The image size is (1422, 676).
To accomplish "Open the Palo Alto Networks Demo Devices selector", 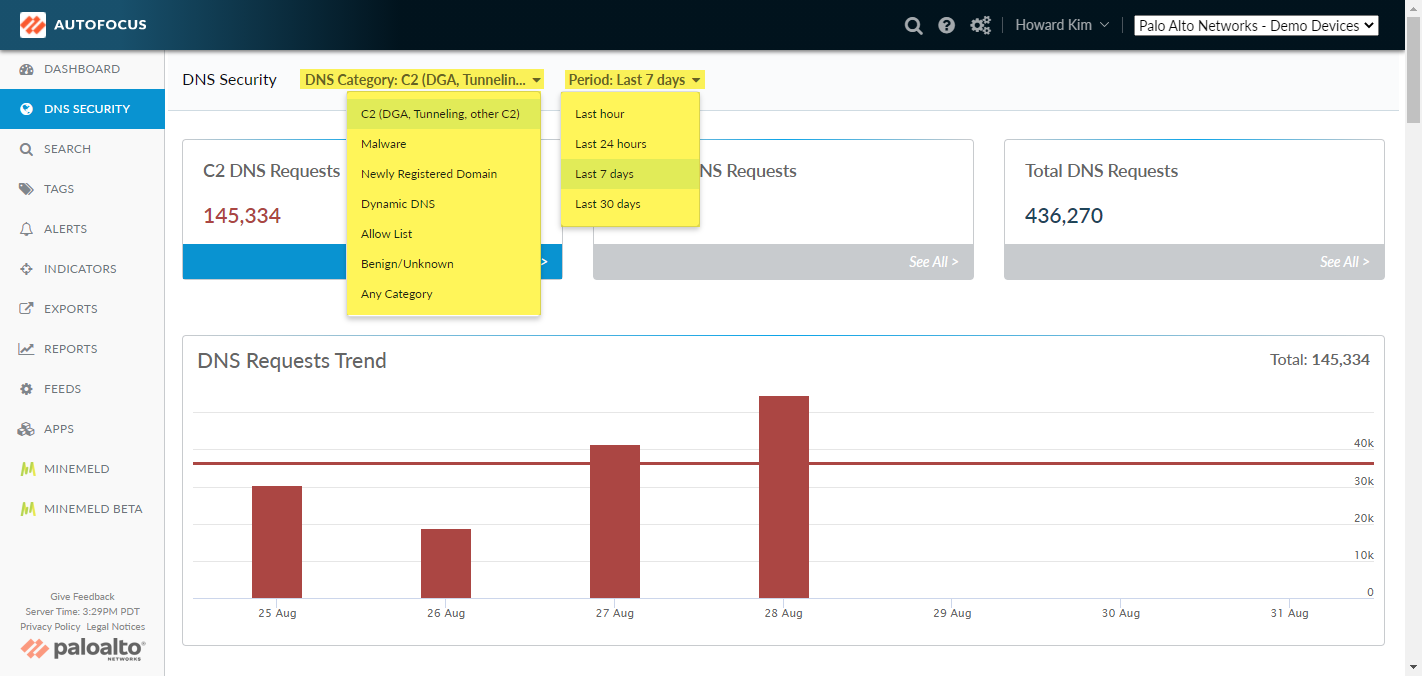I will (1256, 26).
